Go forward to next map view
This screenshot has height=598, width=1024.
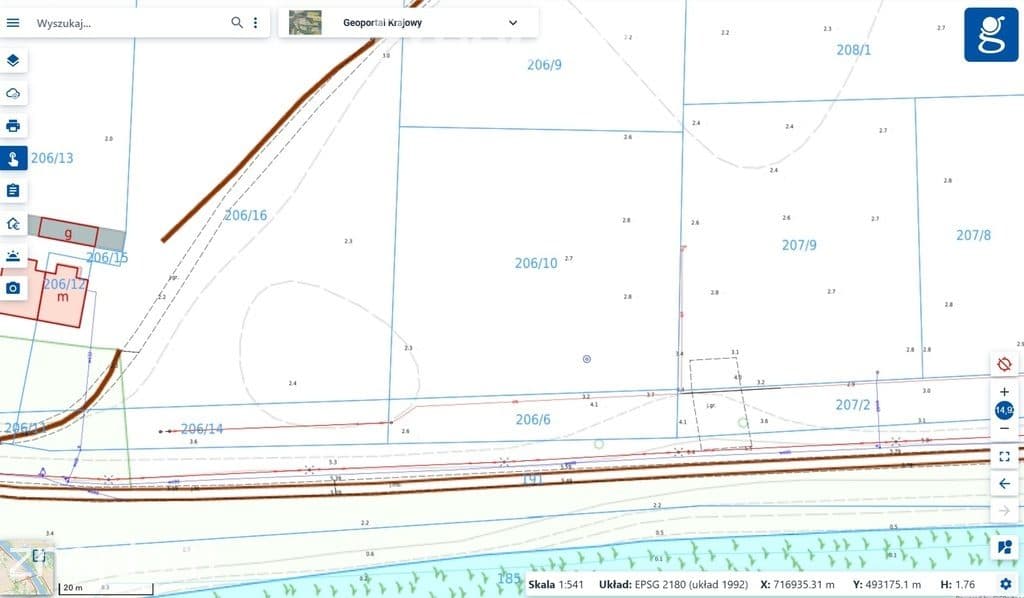(x=1004, y=511)
